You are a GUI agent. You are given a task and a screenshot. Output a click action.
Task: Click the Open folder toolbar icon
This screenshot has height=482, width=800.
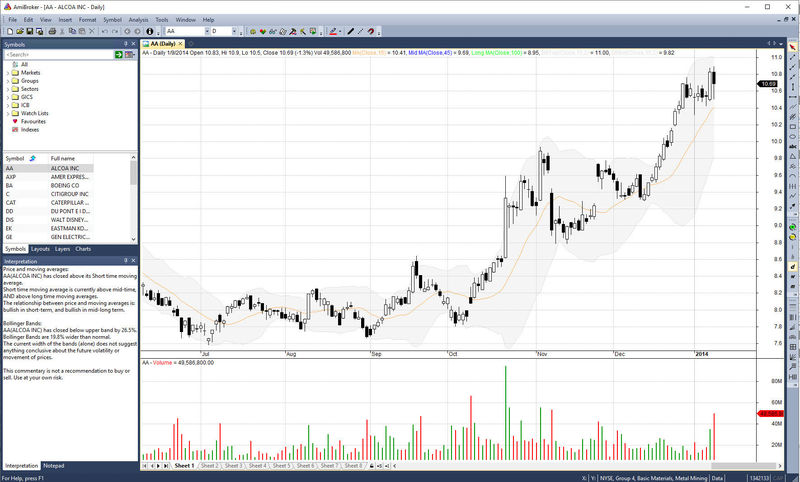pos(20,32)
